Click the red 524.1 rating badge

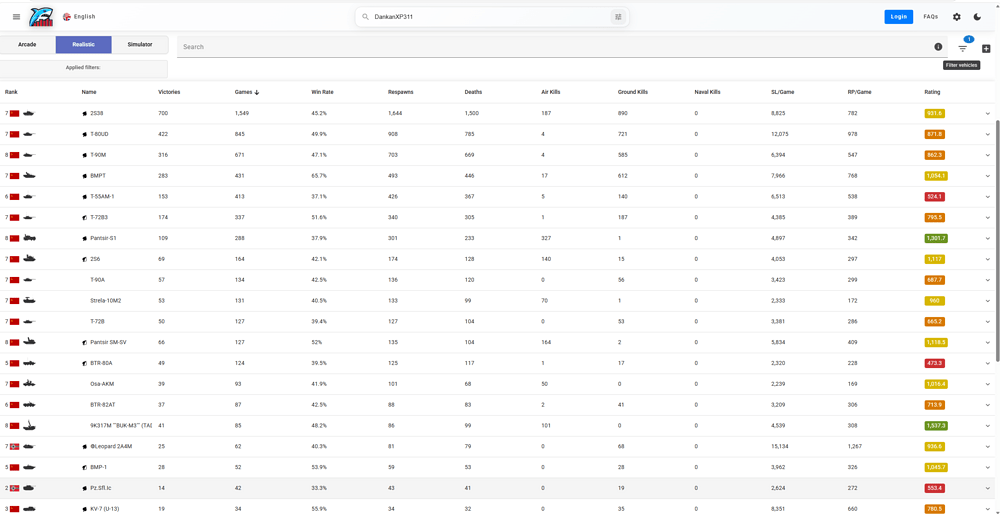(x=934, y=196)
